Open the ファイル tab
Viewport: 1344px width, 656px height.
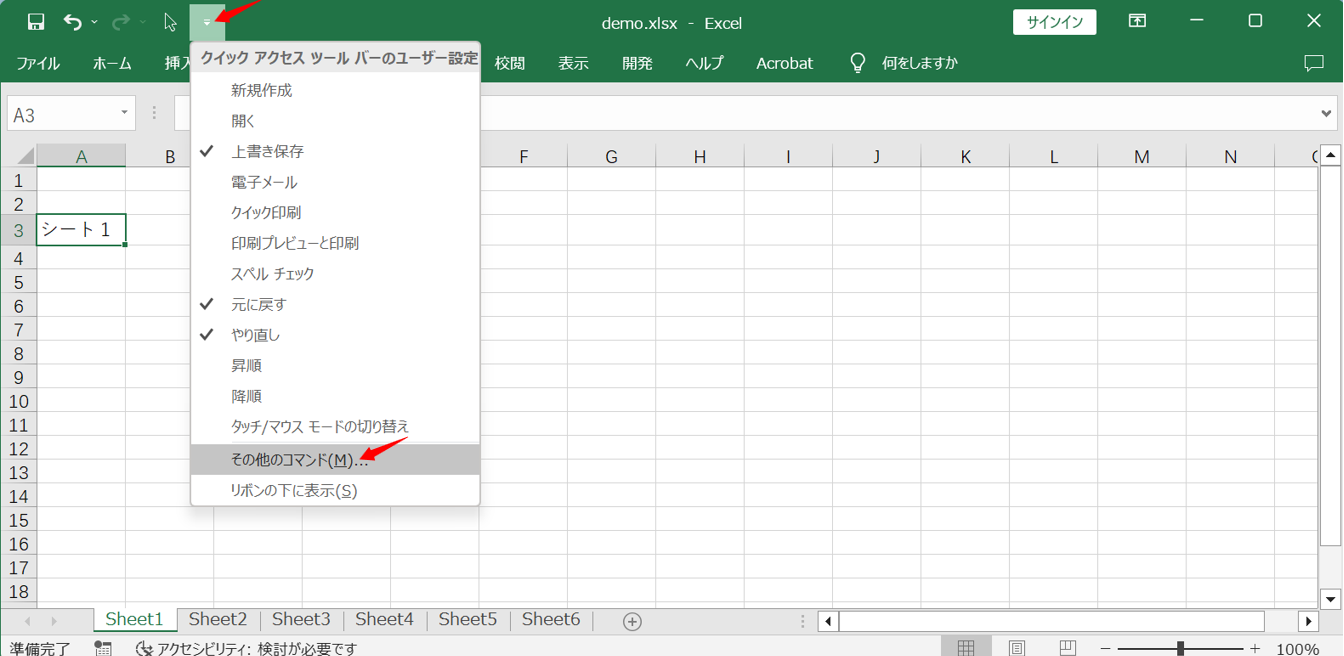(x=38, y=63)
